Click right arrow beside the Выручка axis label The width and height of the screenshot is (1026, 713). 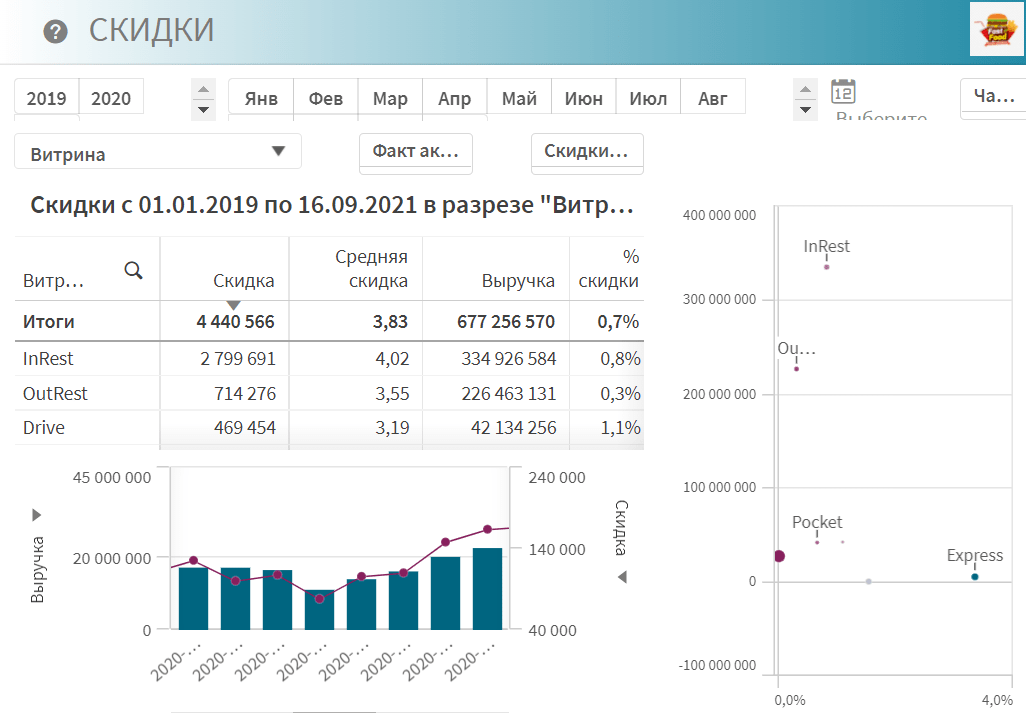(x=37, y=515)
